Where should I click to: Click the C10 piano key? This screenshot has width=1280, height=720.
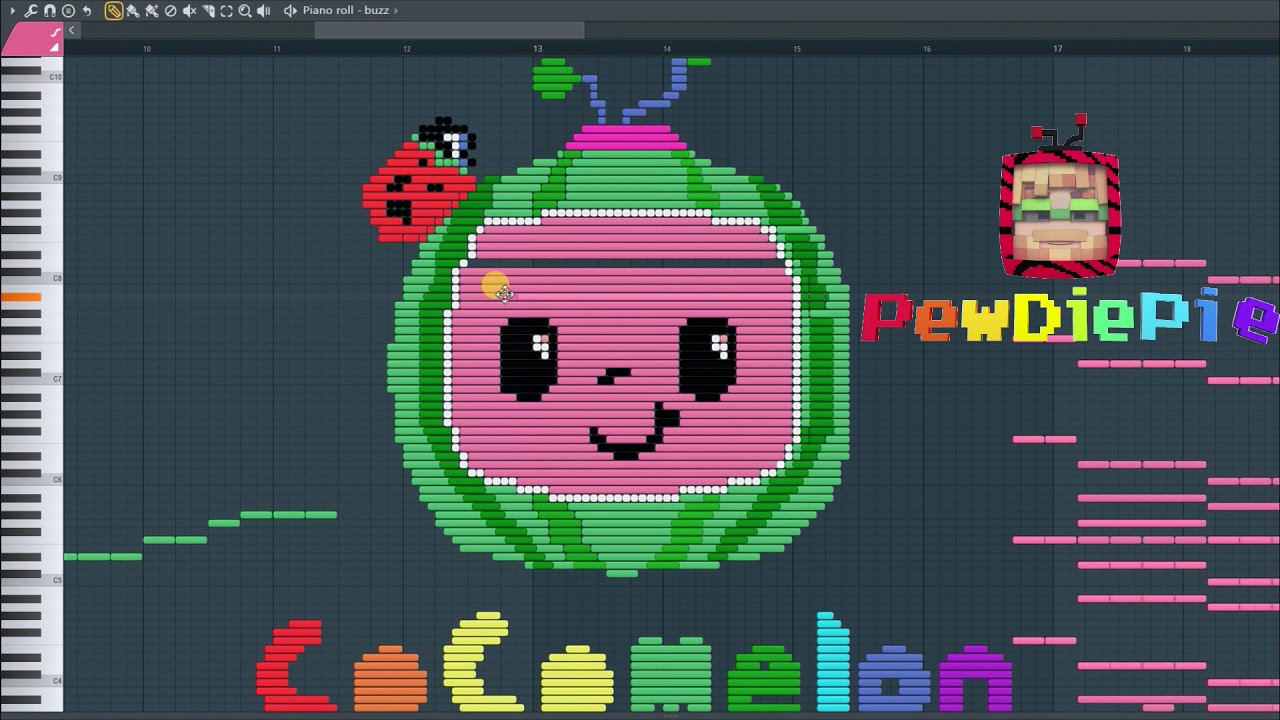click(32, 77)
